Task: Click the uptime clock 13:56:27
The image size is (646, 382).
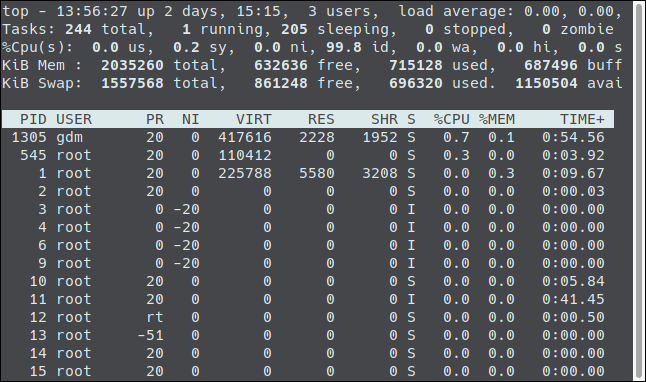Action: (x=92, y=11)
